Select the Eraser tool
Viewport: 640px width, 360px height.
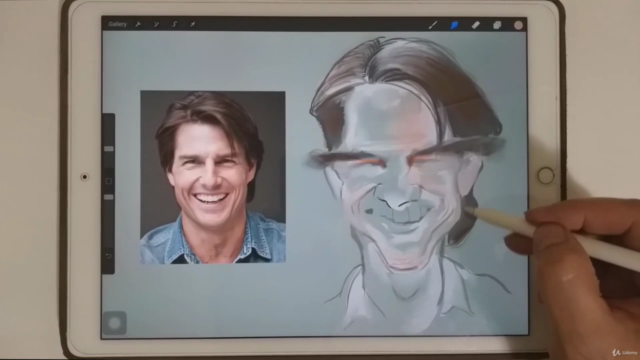pos(476,25)
